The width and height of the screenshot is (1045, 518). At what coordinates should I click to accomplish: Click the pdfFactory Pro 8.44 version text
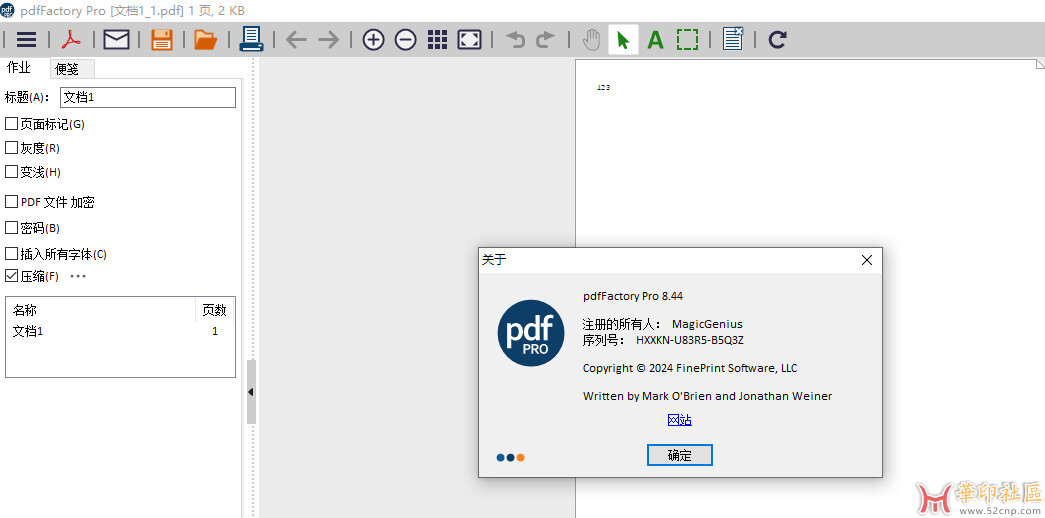pos(632,296)
